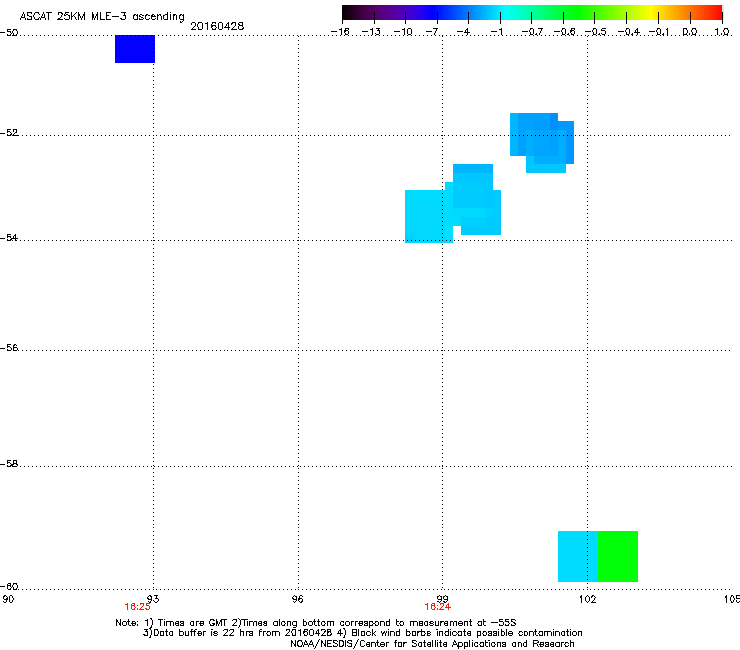The image size is (740, 650).
Task: Click the -0.1 value on the color scale
Action: click(660, 32)
